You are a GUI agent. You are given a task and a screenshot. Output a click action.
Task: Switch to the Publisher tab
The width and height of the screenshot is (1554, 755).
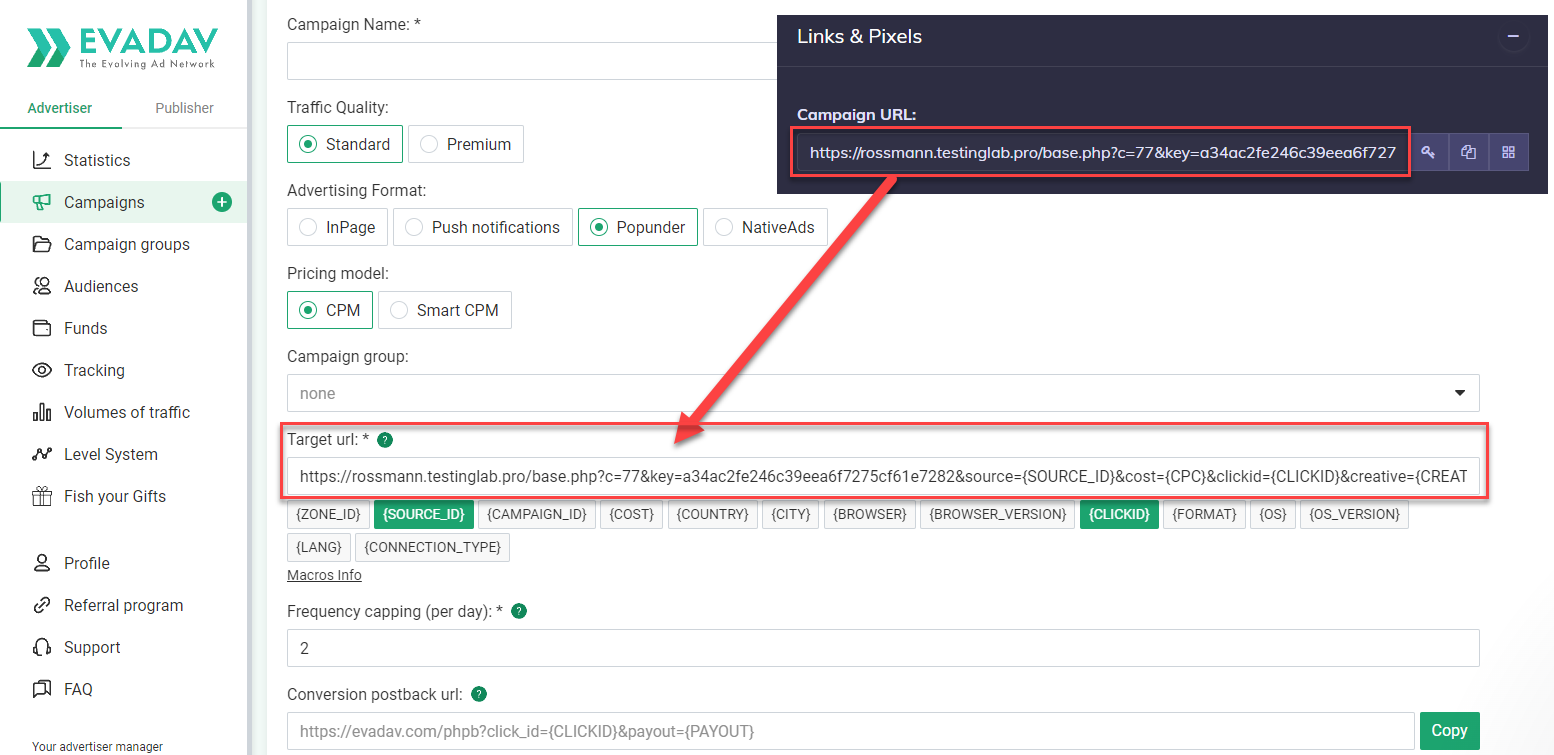pos(184,108)
